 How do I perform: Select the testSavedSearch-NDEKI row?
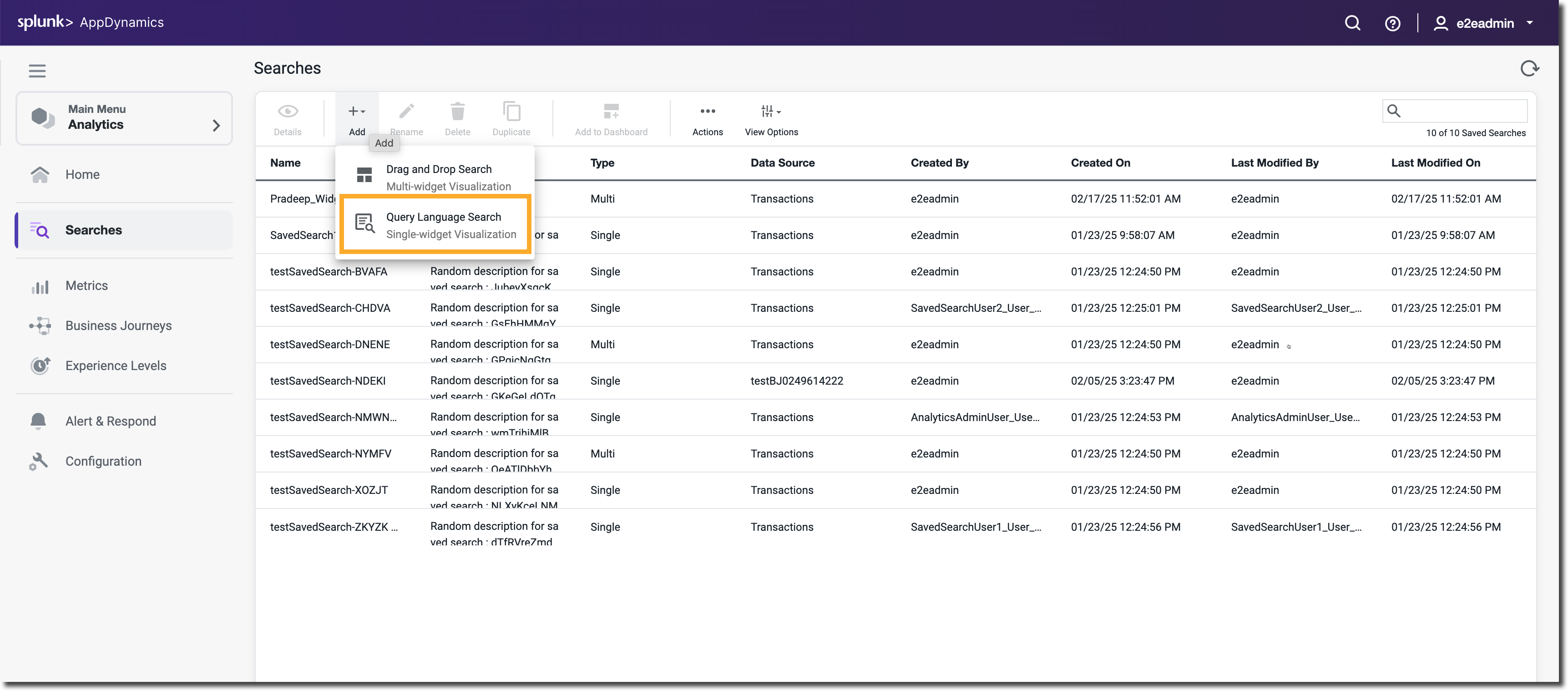point(895,382)
